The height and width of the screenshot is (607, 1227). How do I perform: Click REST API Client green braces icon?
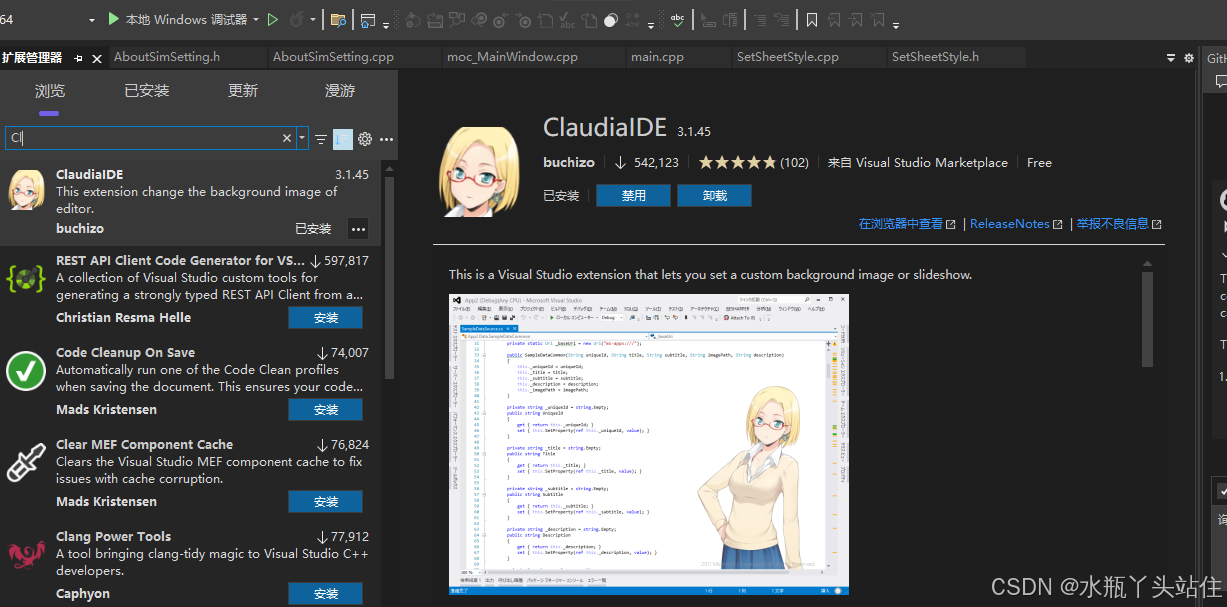tap(26, 279)
